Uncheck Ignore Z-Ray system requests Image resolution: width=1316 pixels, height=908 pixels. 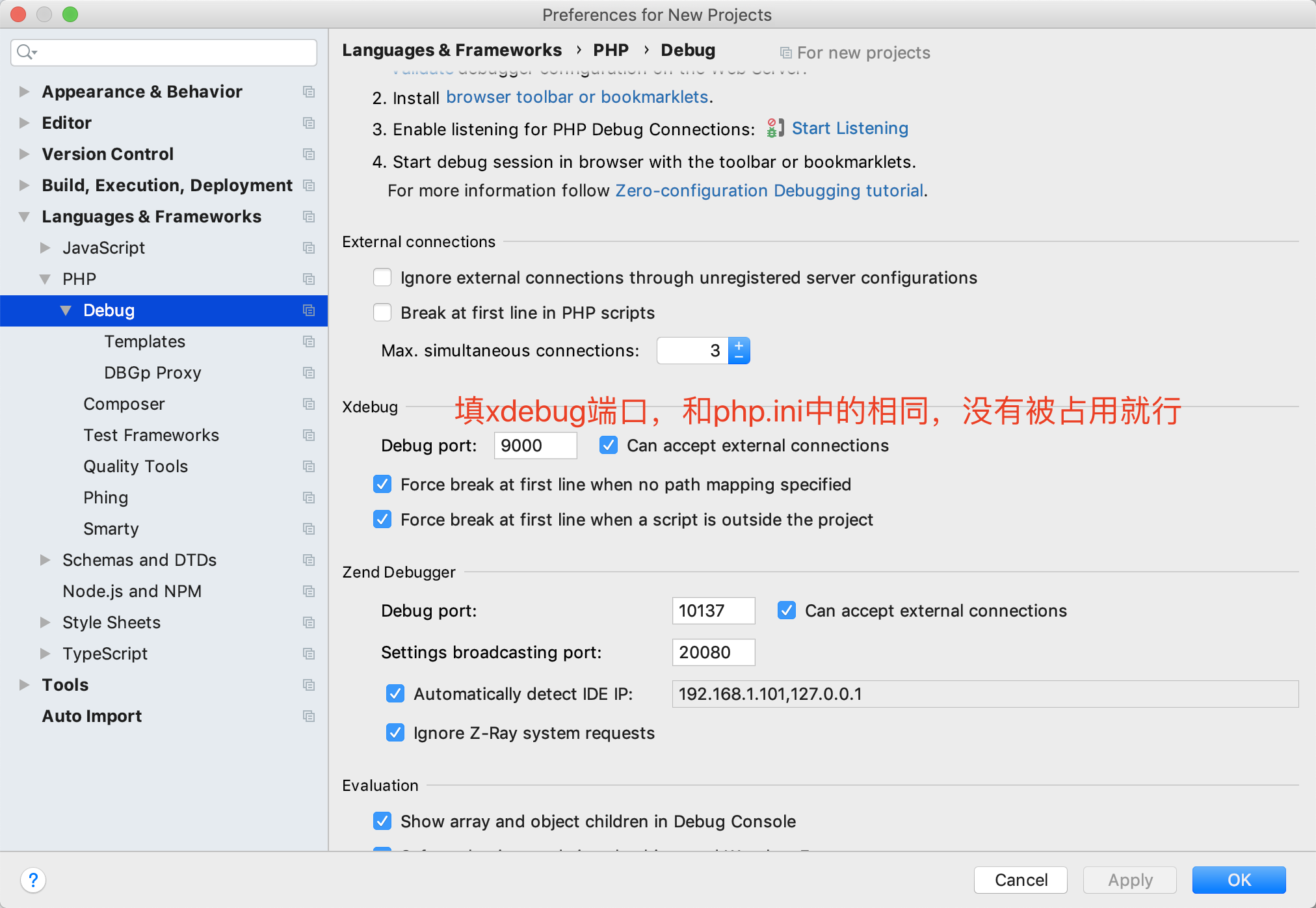coord(395,733)
